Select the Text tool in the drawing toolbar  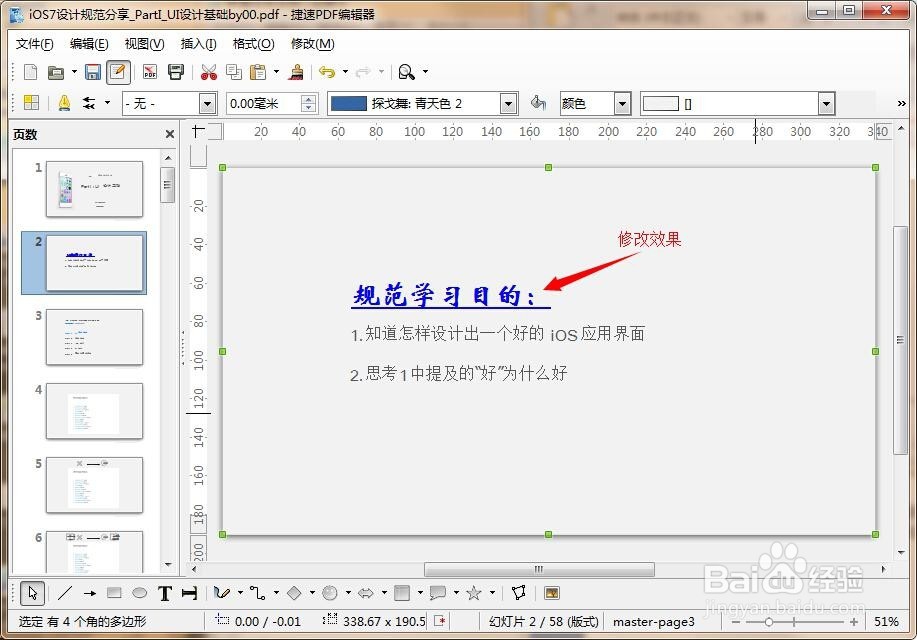[x=166, y=592]
